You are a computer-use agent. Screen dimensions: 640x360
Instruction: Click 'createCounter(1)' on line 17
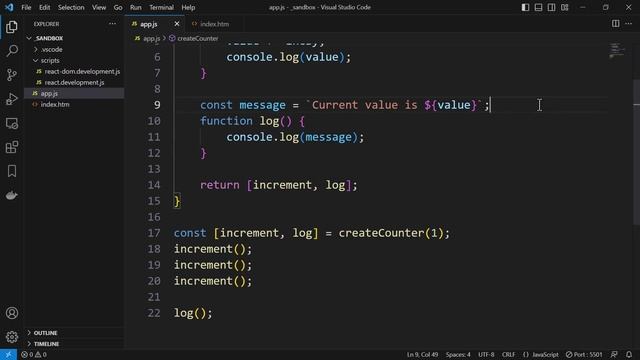coord(391,233)
